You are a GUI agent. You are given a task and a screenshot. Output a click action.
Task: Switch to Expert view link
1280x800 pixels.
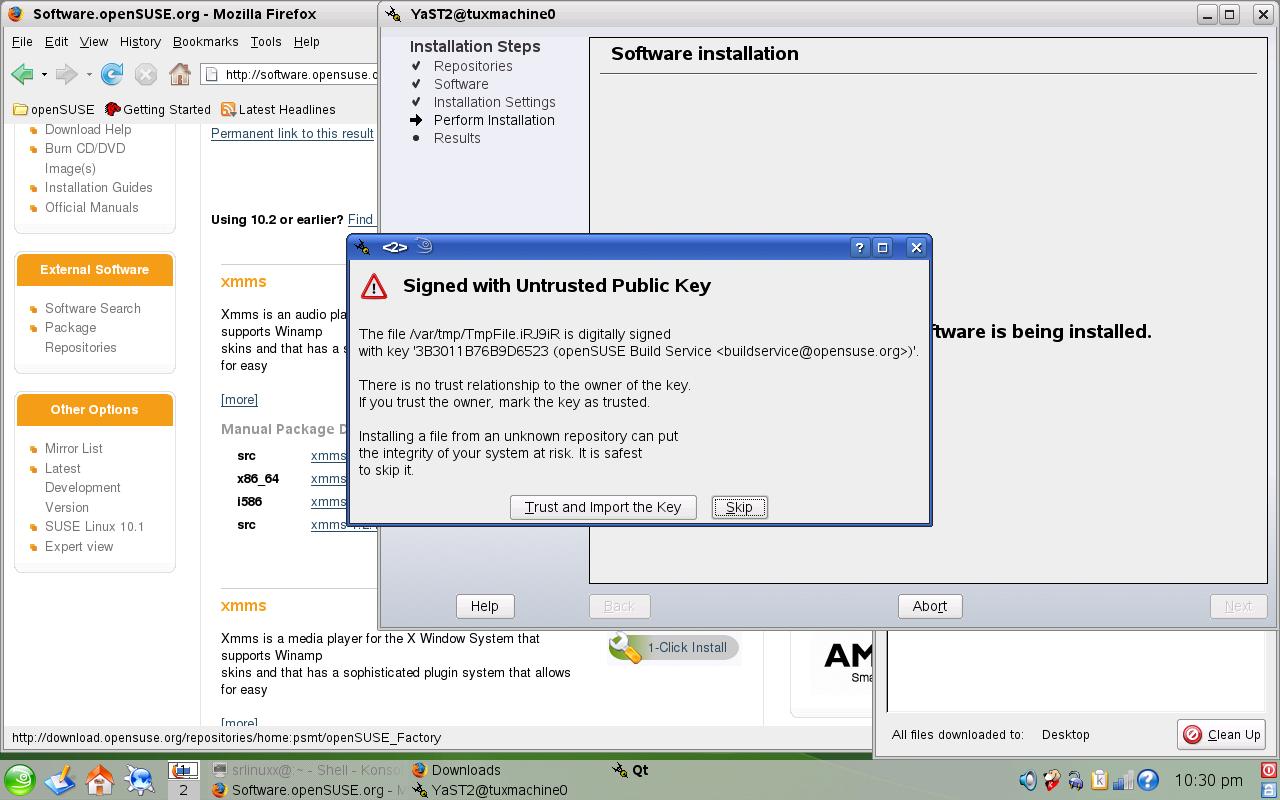tap(79, 546)
